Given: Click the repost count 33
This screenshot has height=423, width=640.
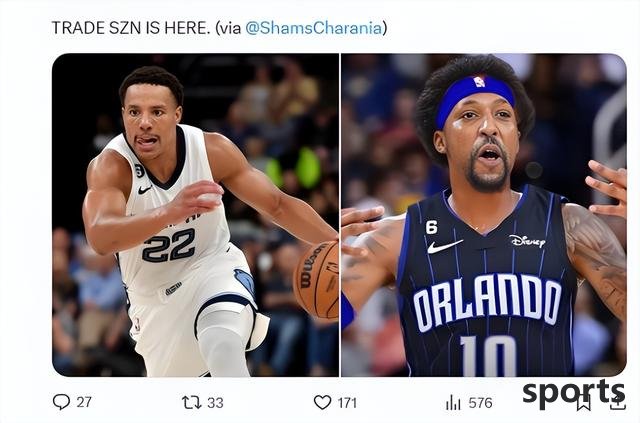Looking at the screenshot, I should click(x=215, y=403).
